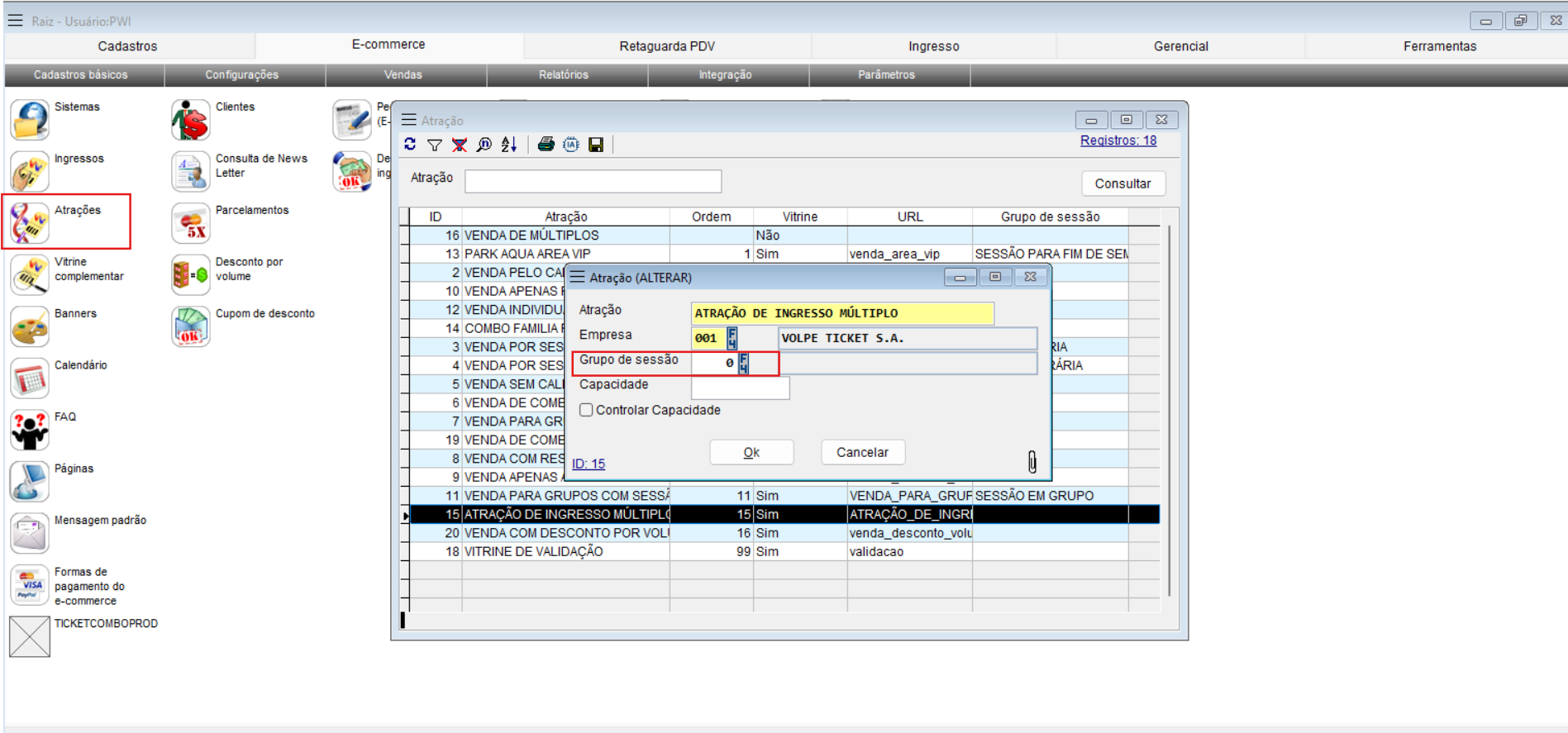The width and height of the screenshot is (1568, 733).
Task: Click the printer icon in toolbar
Action: (x=546, y=145)
